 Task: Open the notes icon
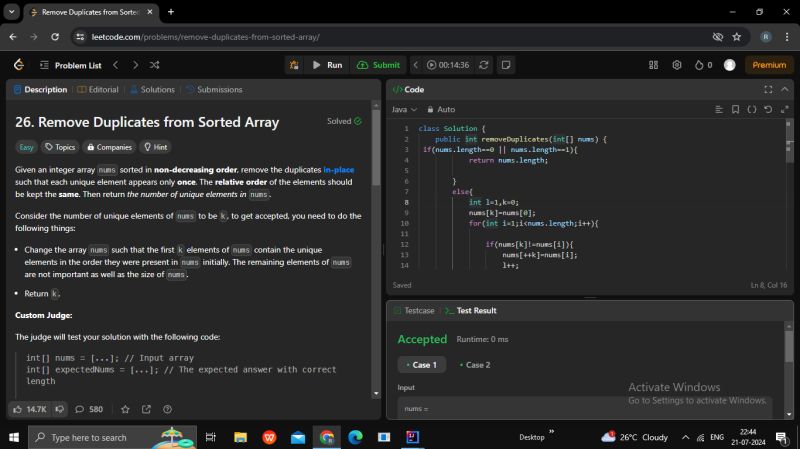tap(506, 65)
